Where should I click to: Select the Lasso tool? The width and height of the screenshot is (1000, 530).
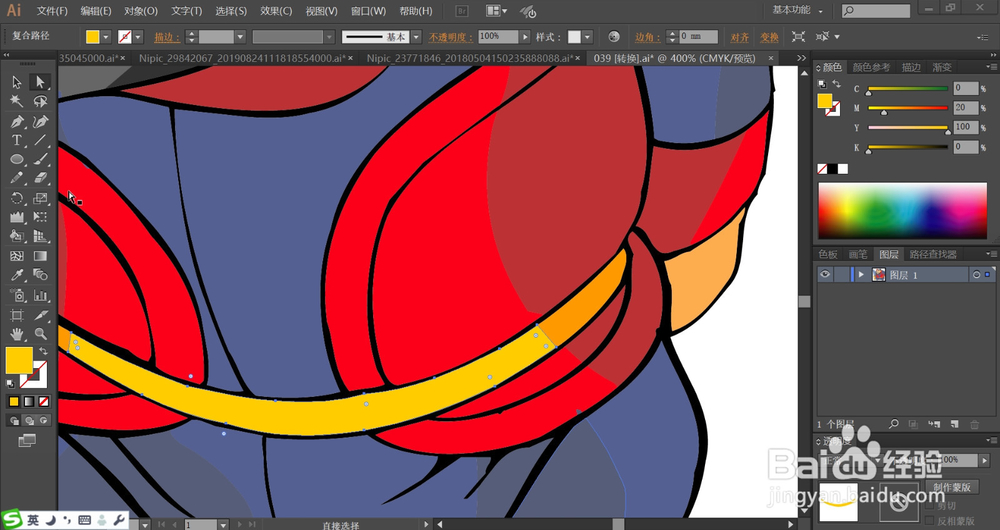(x=40, y=101)
